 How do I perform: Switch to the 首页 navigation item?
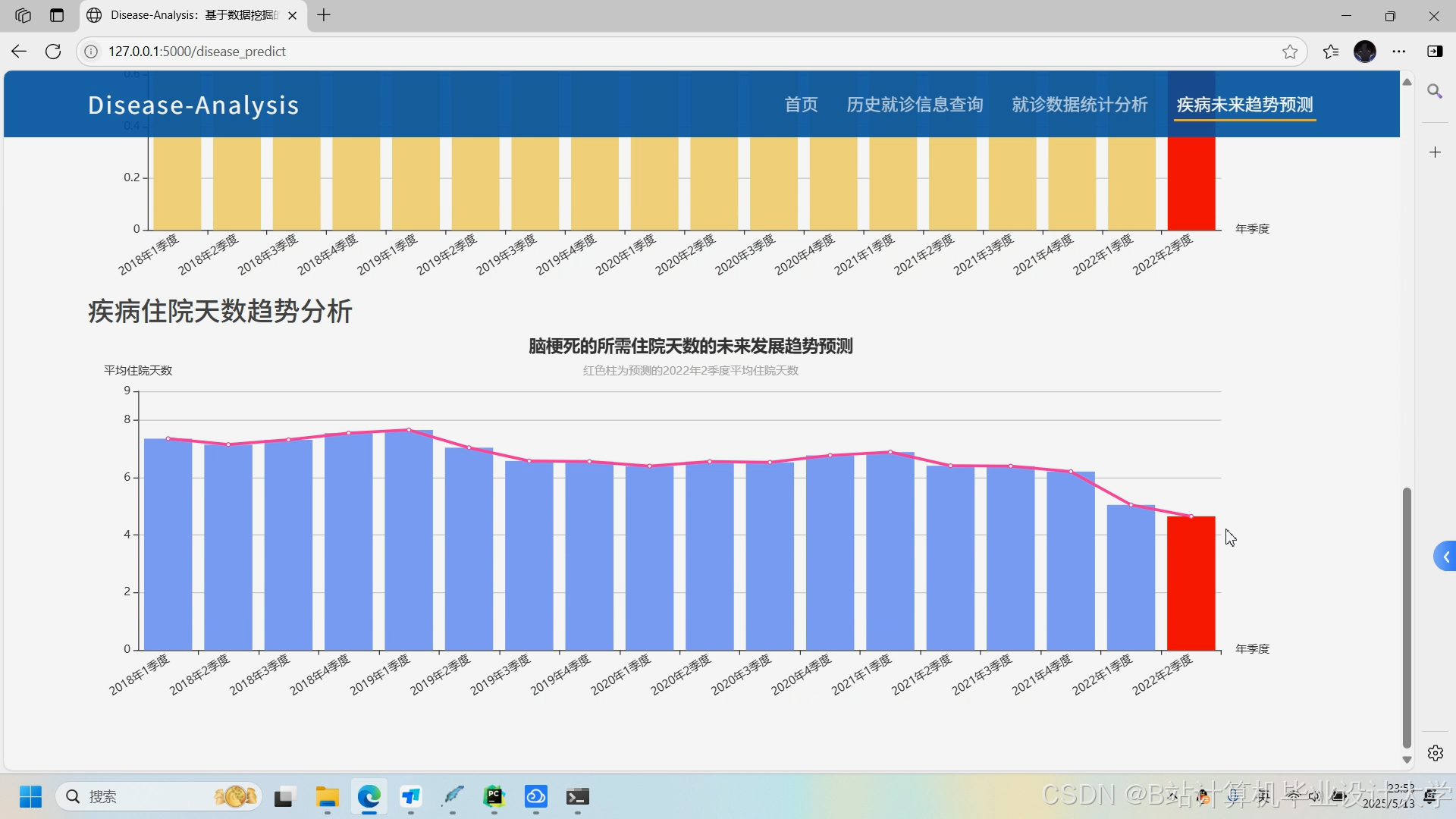[800, 105]
